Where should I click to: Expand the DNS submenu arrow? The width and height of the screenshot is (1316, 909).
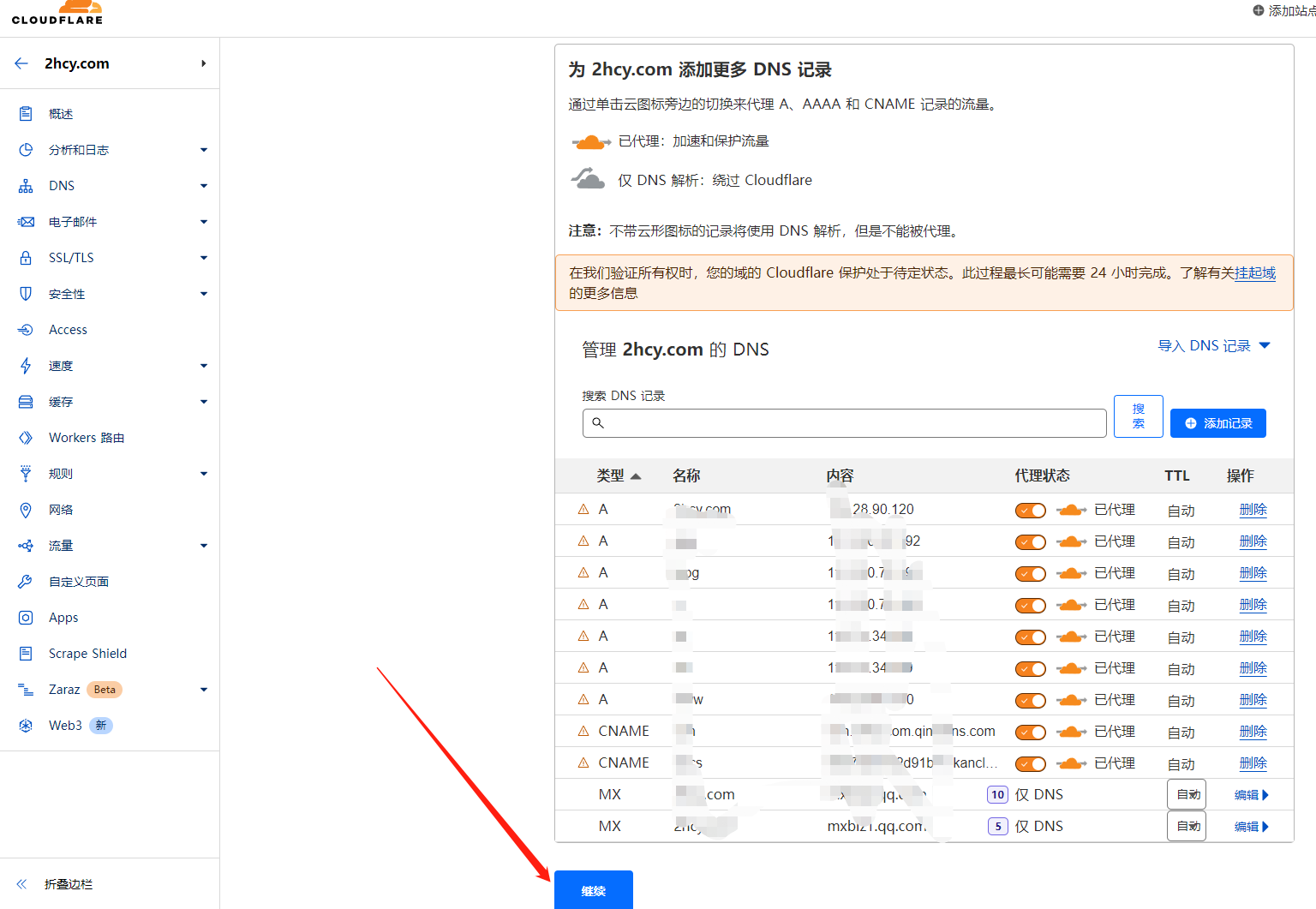coord(204,186)
